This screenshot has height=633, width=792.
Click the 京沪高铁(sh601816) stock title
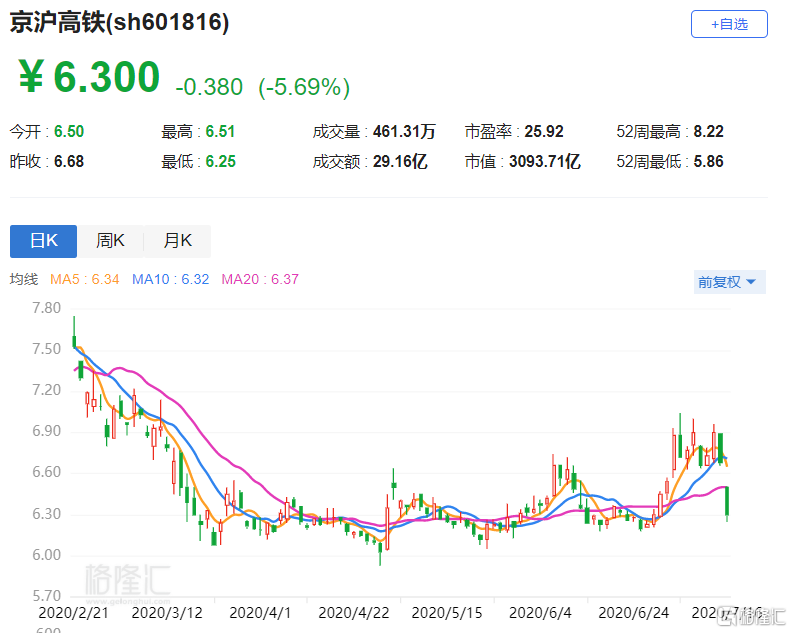tap(120, 24)
